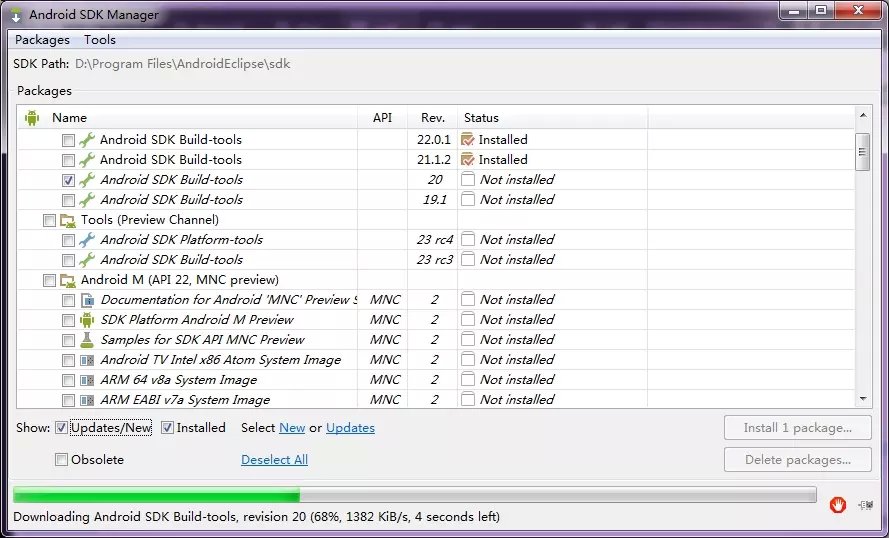Check Android M (API 22) group checkbox
The height and width of the screenshot is (538, 889).
49,281
